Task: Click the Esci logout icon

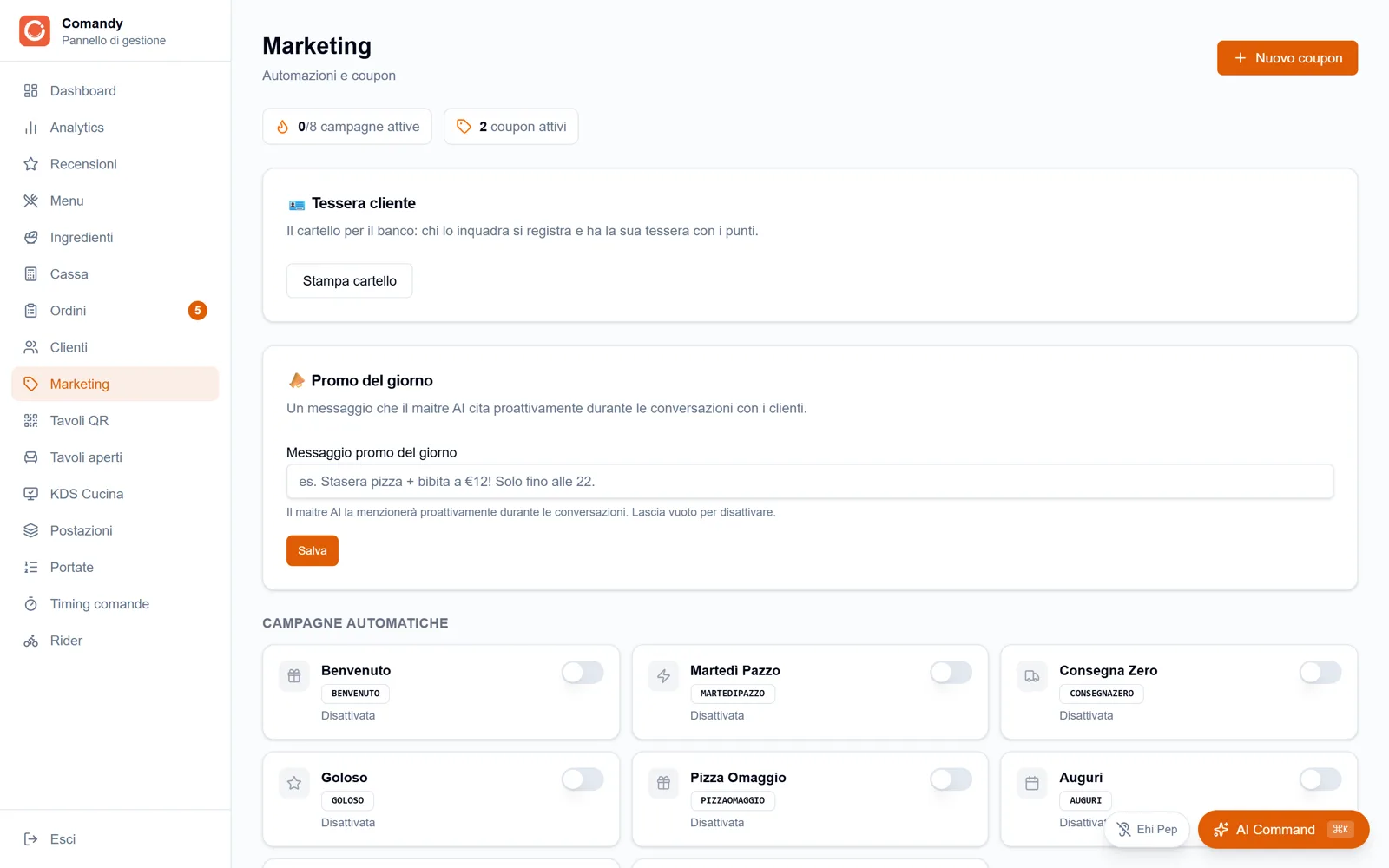Action: pos(31,839)
